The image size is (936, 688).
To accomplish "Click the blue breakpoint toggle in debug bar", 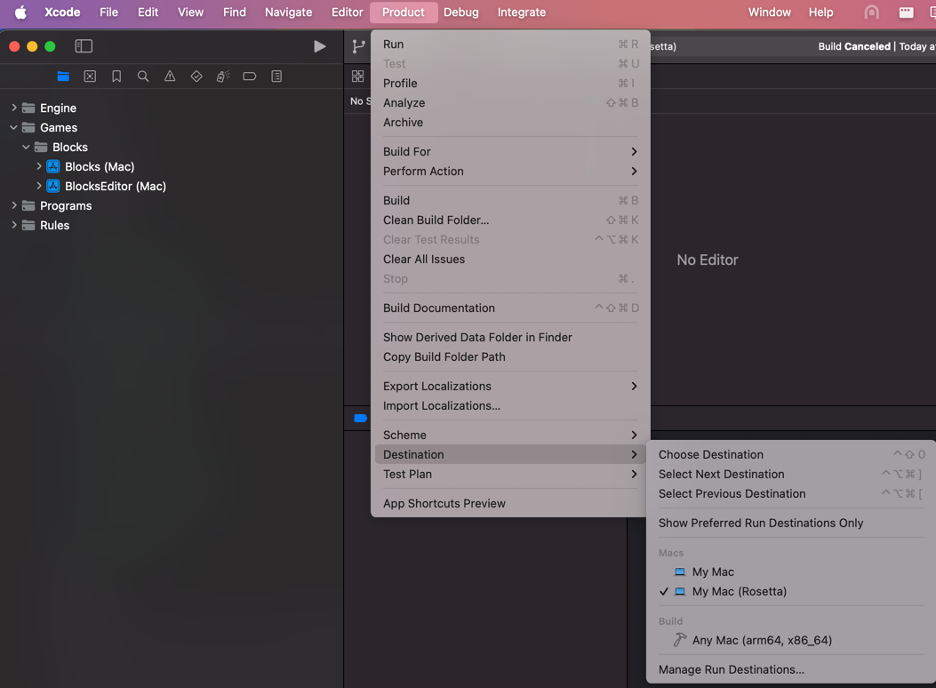I will click(361, 418).
